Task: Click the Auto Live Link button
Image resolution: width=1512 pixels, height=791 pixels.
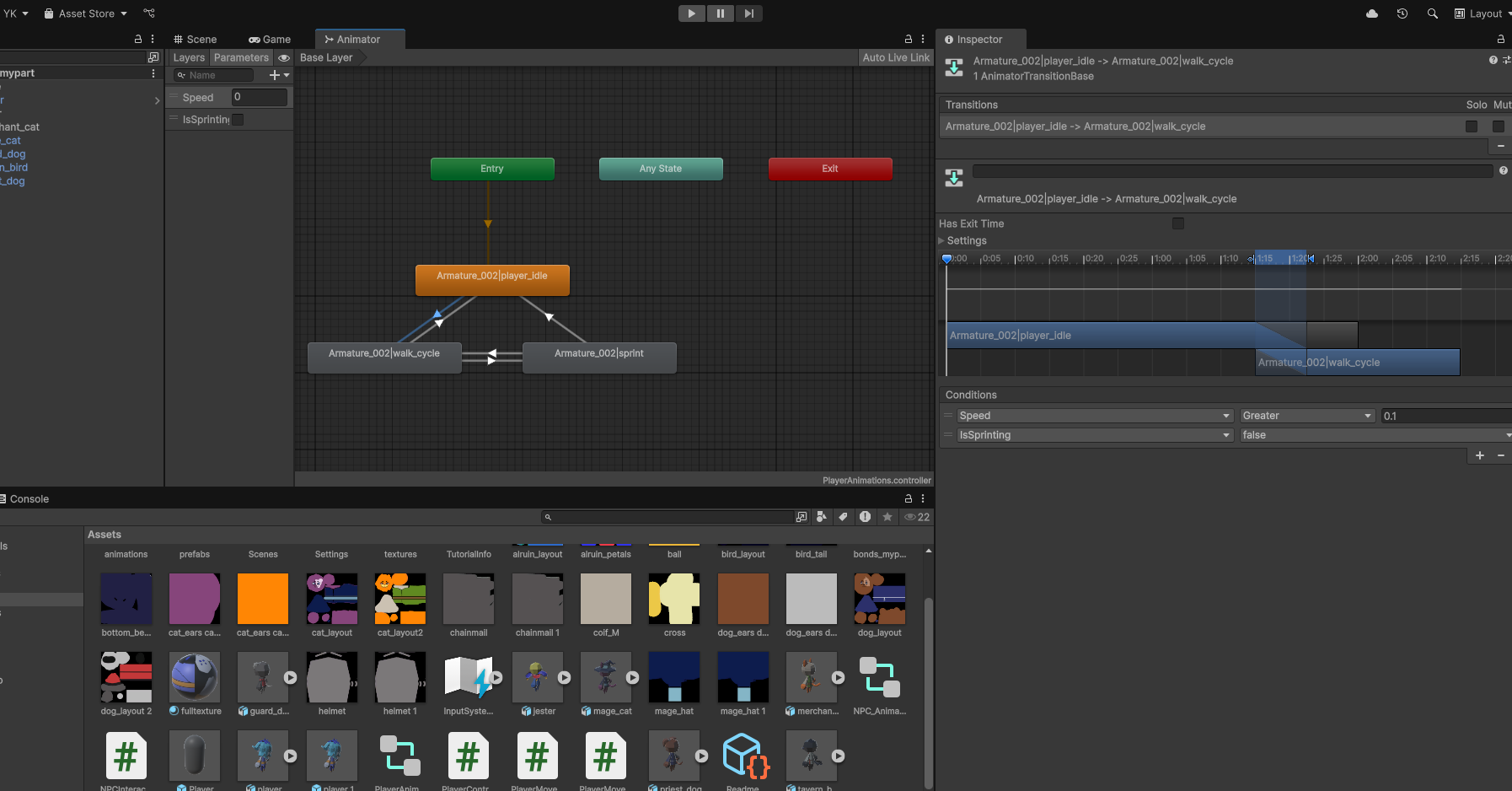Action: [895, 57]
